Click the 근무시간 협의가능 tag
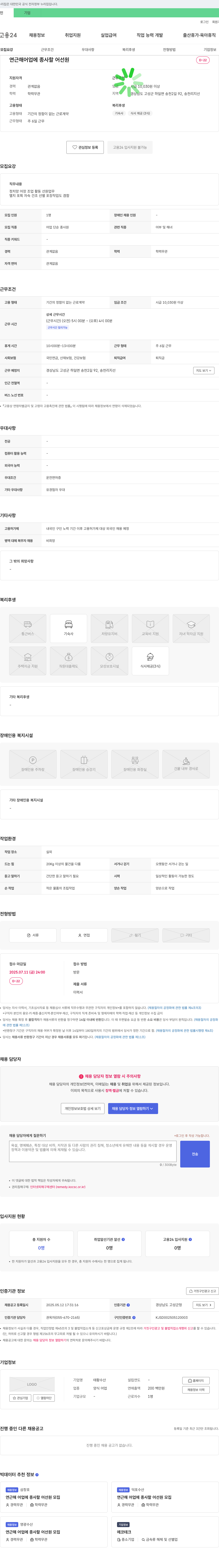The height and width of the screenshot is (1568, 219). click(x=58, y=327)
